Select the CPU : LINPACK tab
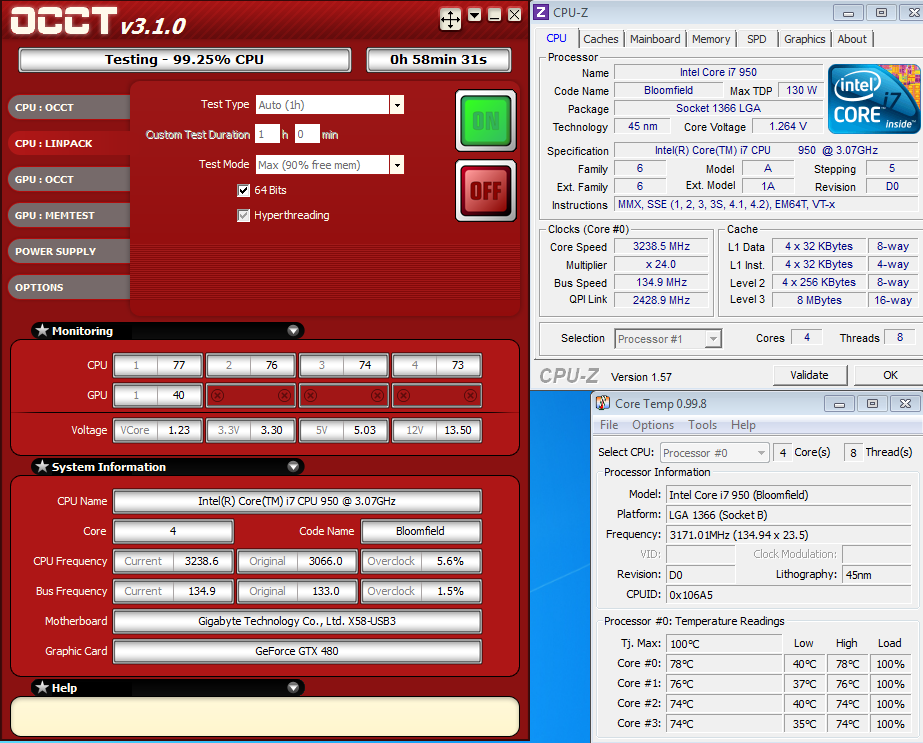This screenshot has width=923, height=743. point(68,143)
